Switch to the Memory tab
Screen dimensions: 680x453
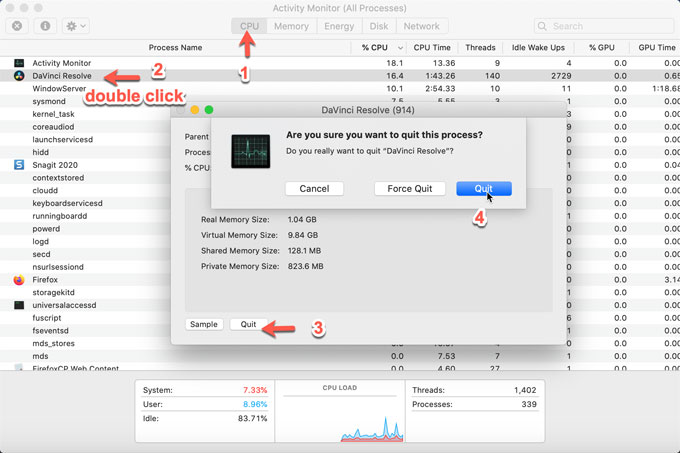(x=291, y=26)
